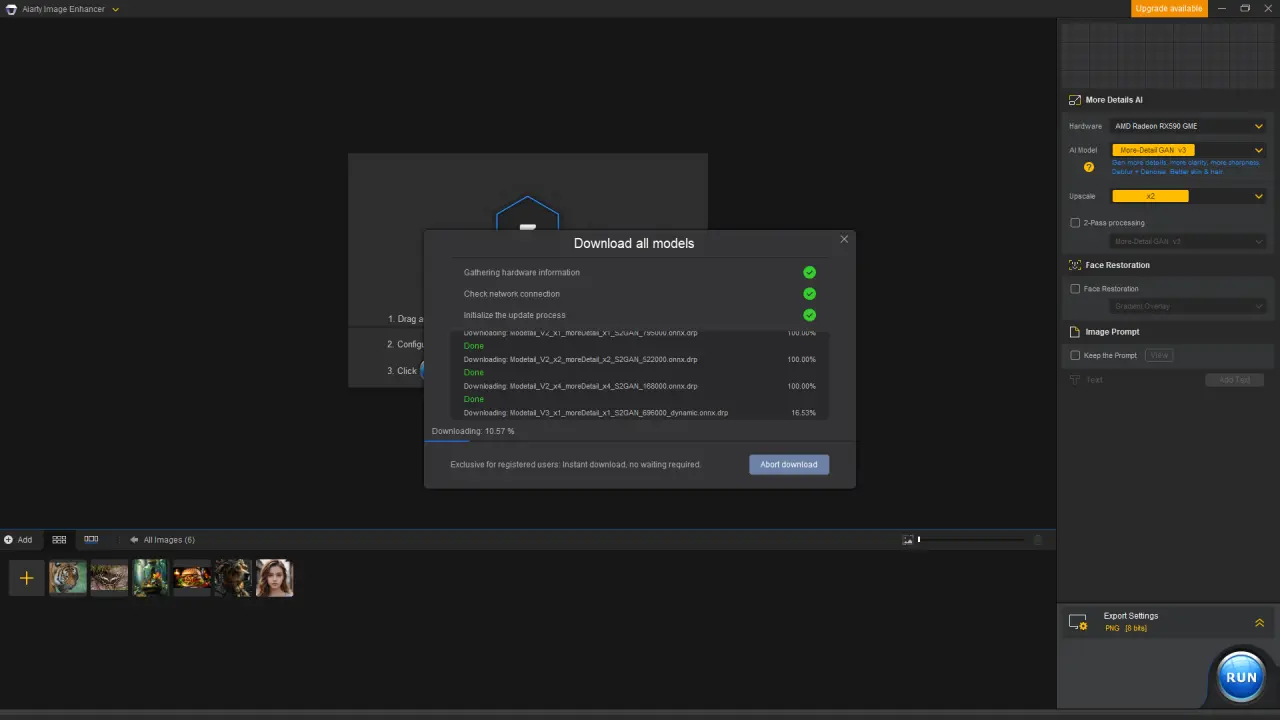Click the yellow plus tile to add images
1280x720 pixels.
(x=27, y=578)
